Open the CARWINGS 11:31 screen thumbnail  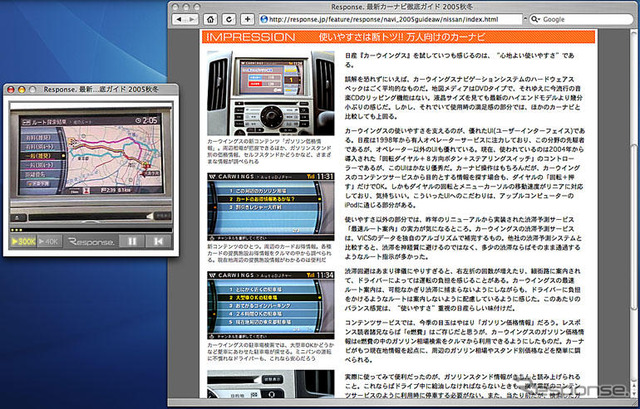point(271,207)
